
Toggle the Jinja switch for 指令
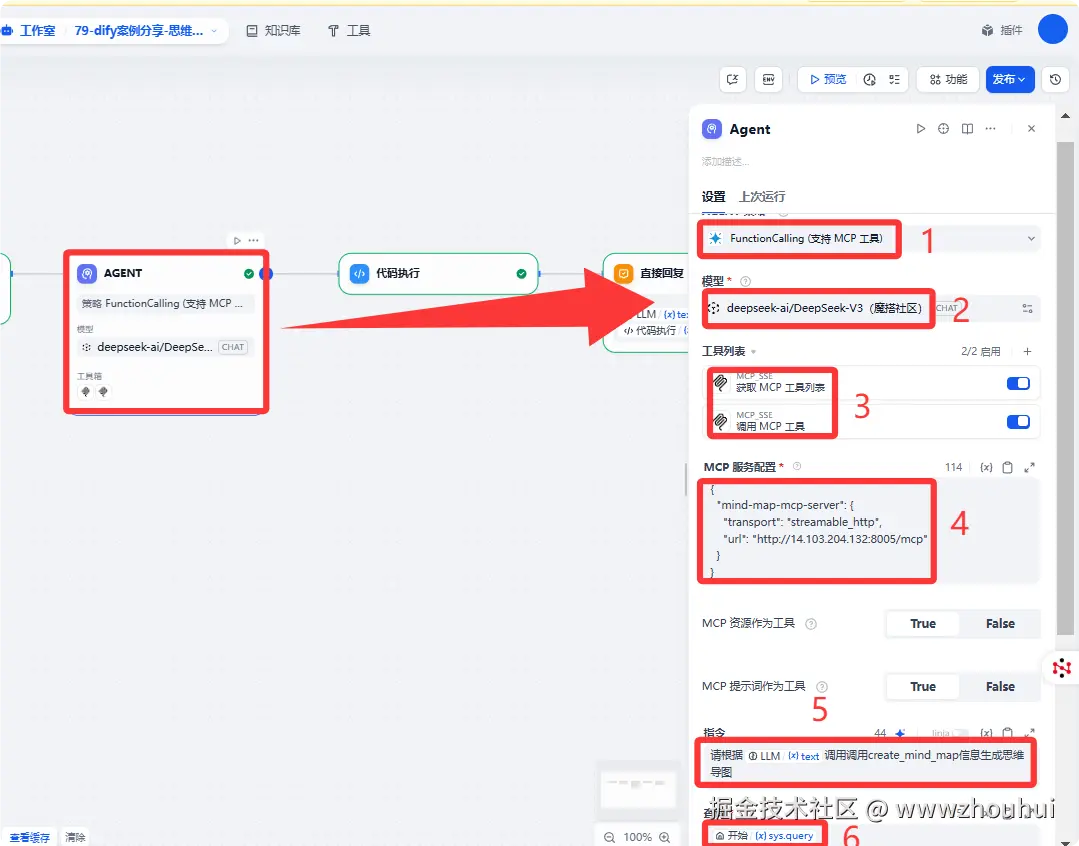(961, 733)
